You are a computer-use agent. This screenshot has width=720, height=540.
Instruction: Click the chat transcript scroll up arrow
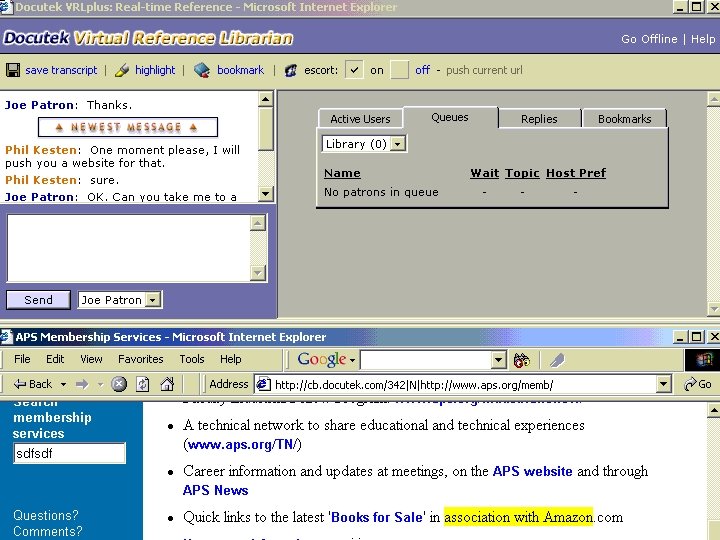265,99
